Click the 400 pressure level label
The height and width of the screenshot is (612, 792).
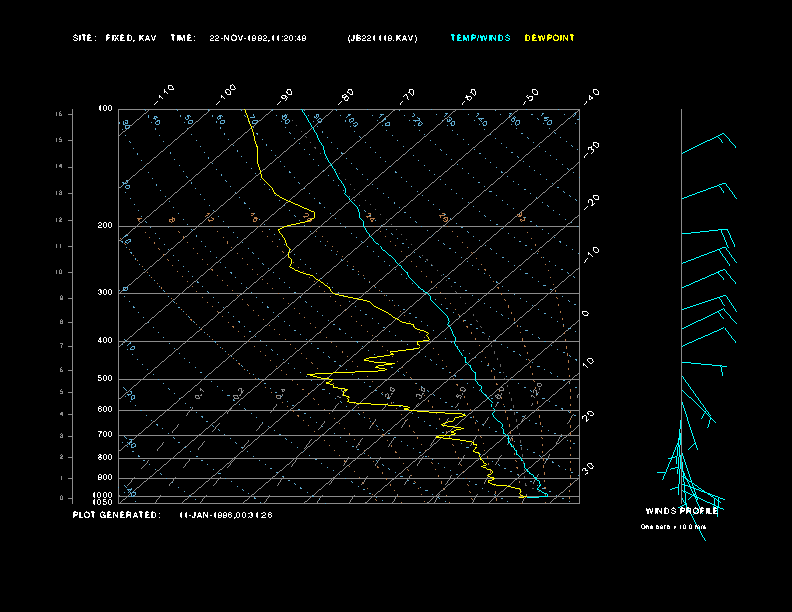click(105, 341)
